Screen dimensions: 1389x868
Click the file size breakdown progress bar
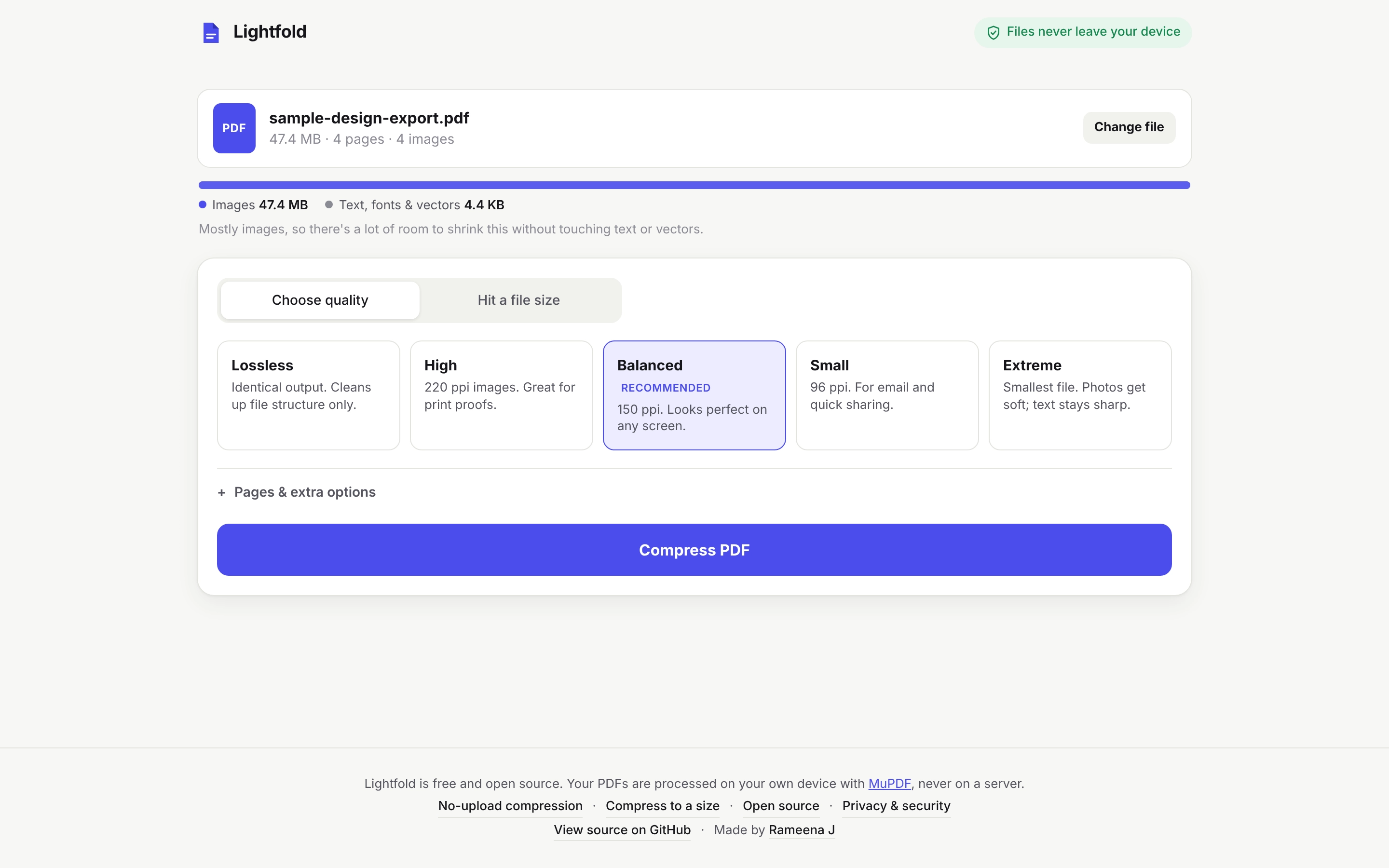[x=694, y=186]
